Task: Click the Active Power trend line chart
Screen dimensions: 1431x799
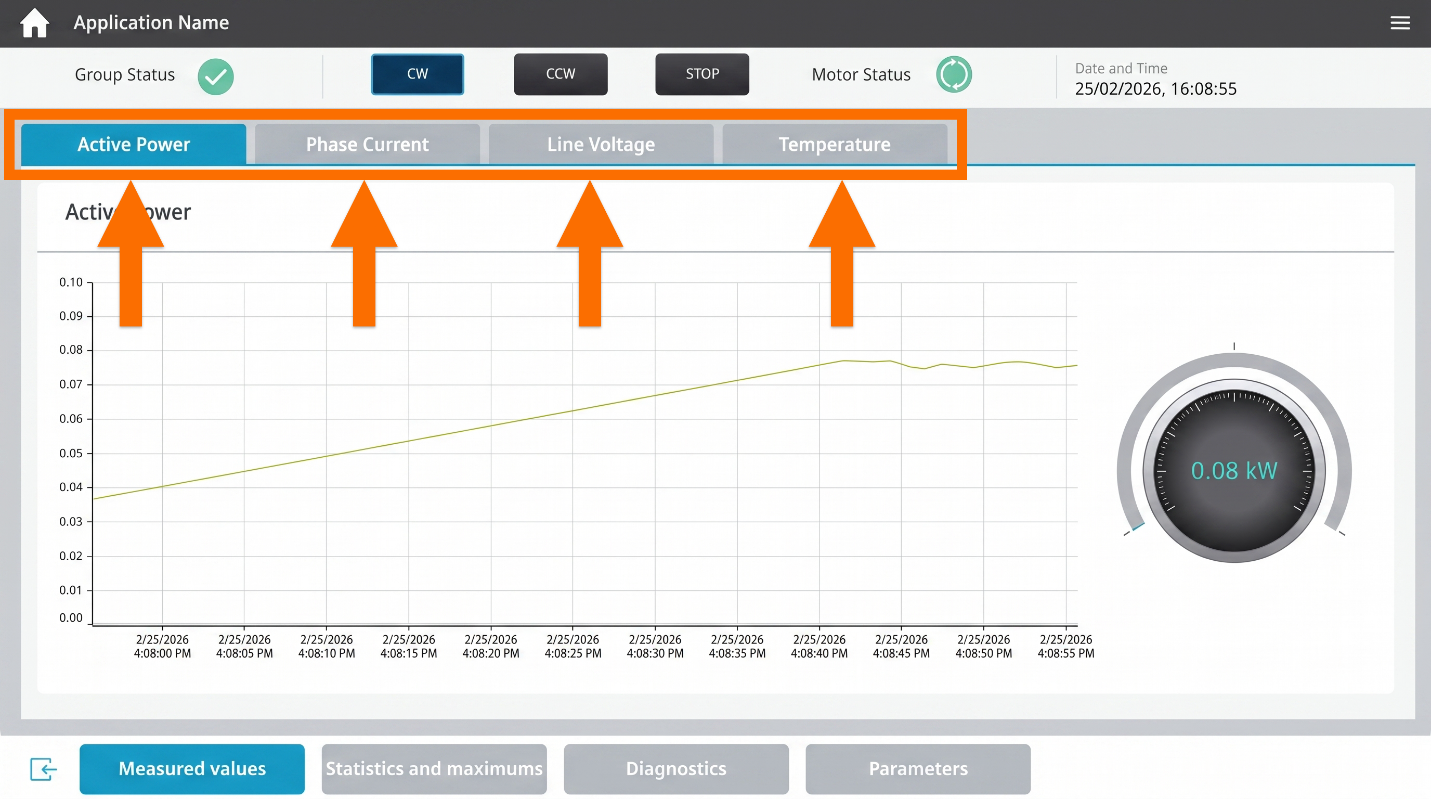Action: (584, 455)
